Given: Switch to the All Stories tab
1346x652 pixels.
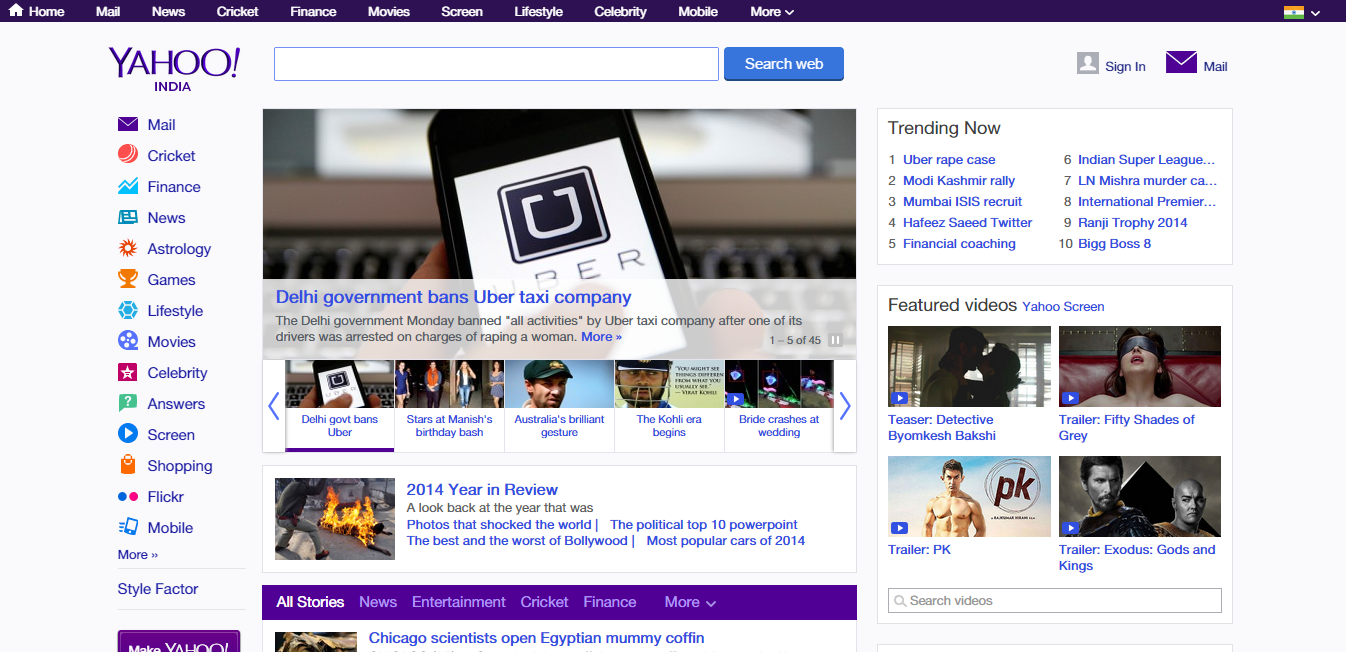Looking at the screenshot, I should (x=310, y=602).
